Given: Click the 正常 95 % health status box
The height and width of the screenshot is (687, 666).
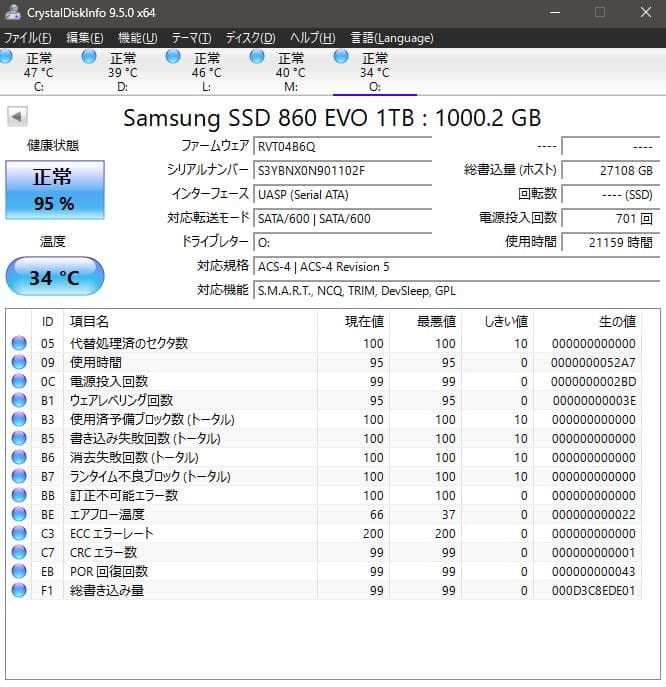Looking at the screenshot, I should click(55, 190).
